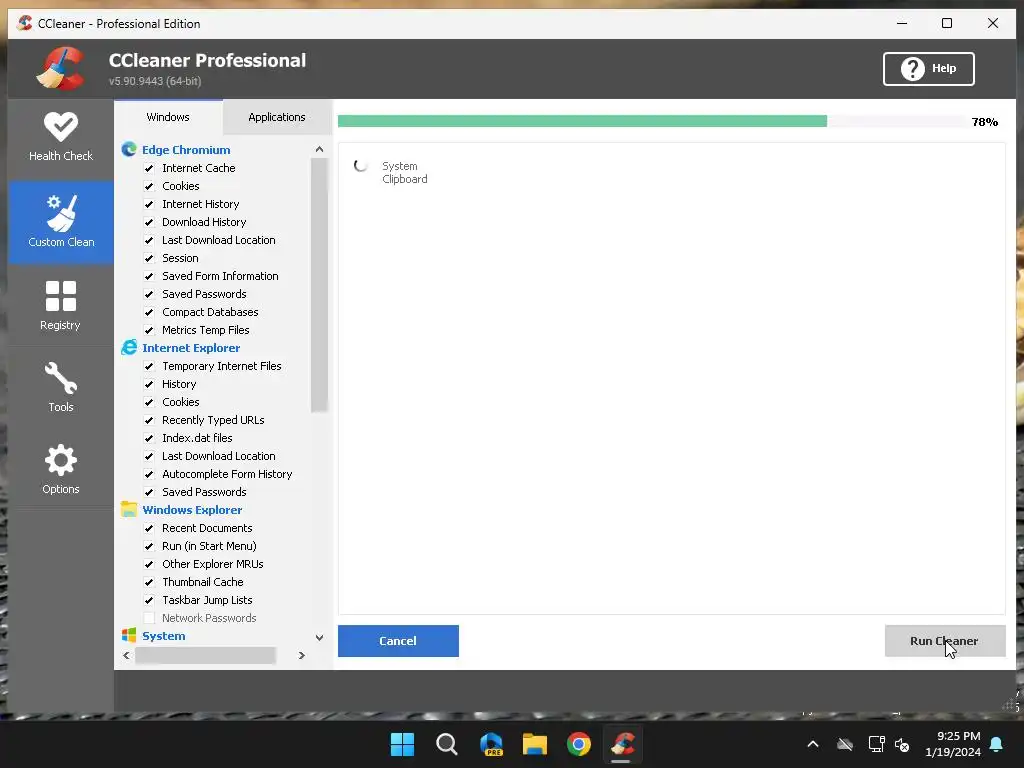Uncheck Autocomplete Form History

click(x=149, y=474)
